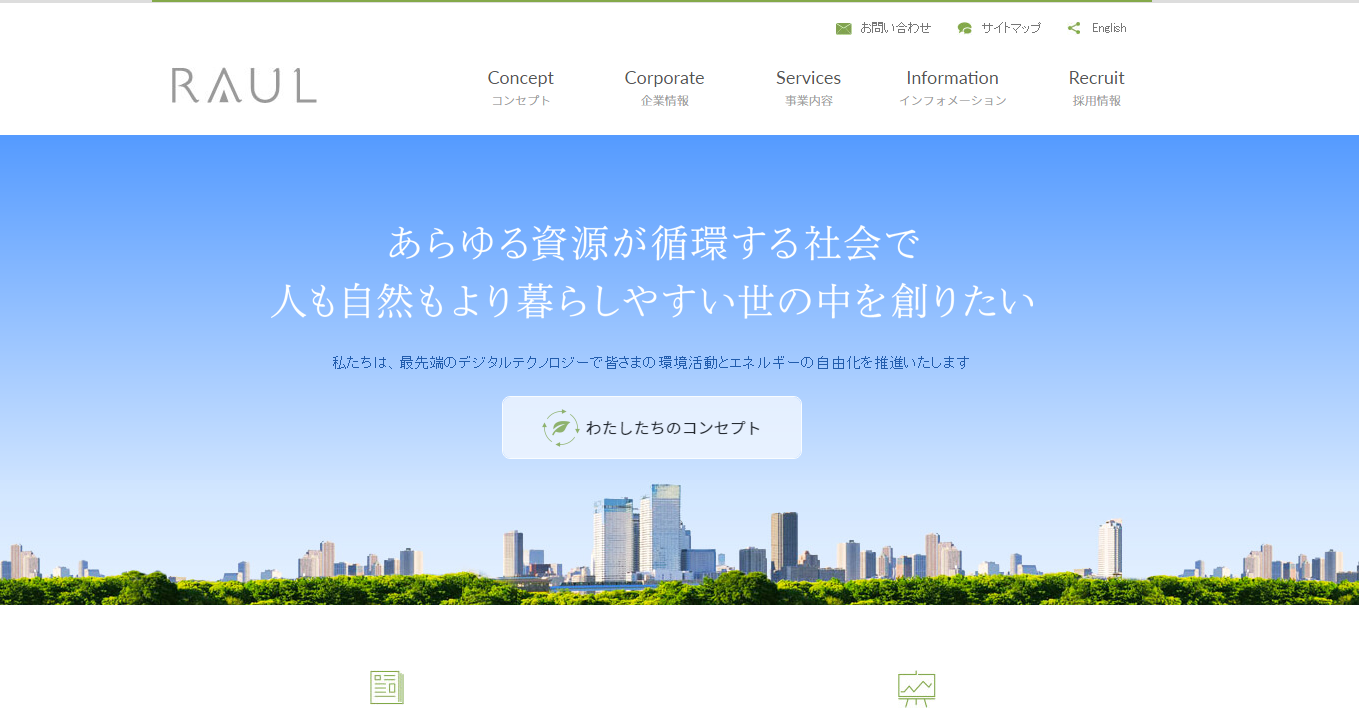Switch to the English site
Image resolution: width=1359 pixels, height=715 pixels.
[1109, 28]
